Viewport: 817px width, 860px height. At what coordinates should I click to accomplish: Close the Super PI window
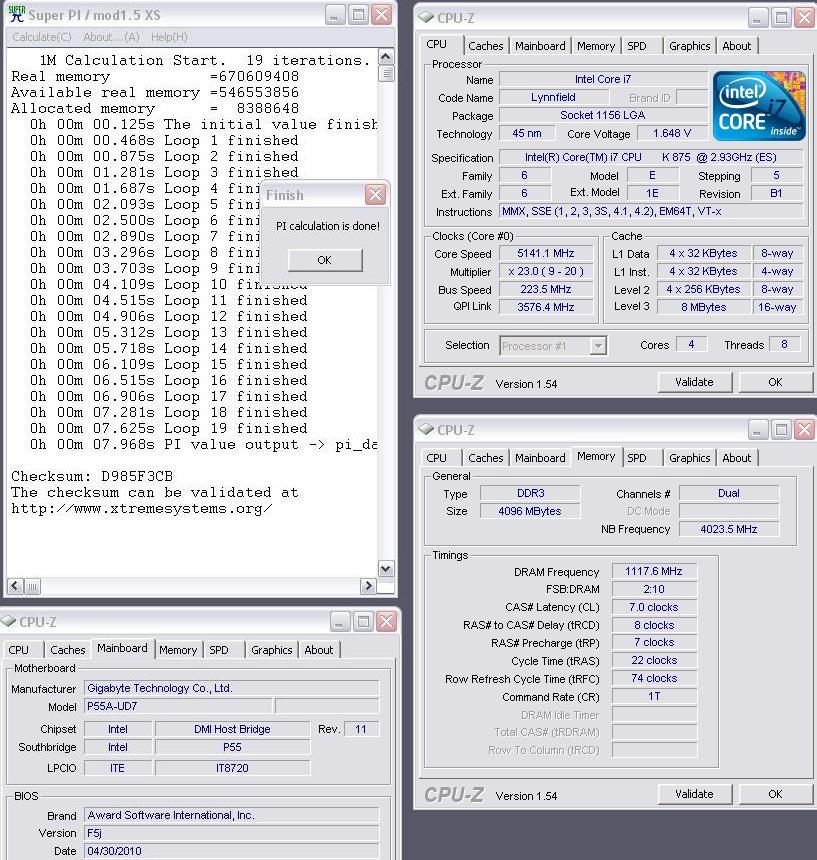[x=382, y=15]
